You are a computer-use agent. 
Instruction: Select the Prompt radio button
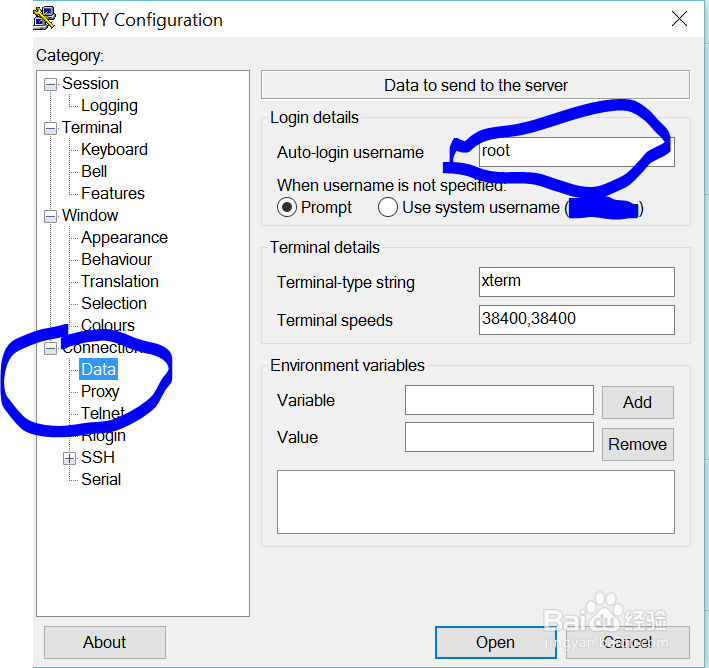287,208
